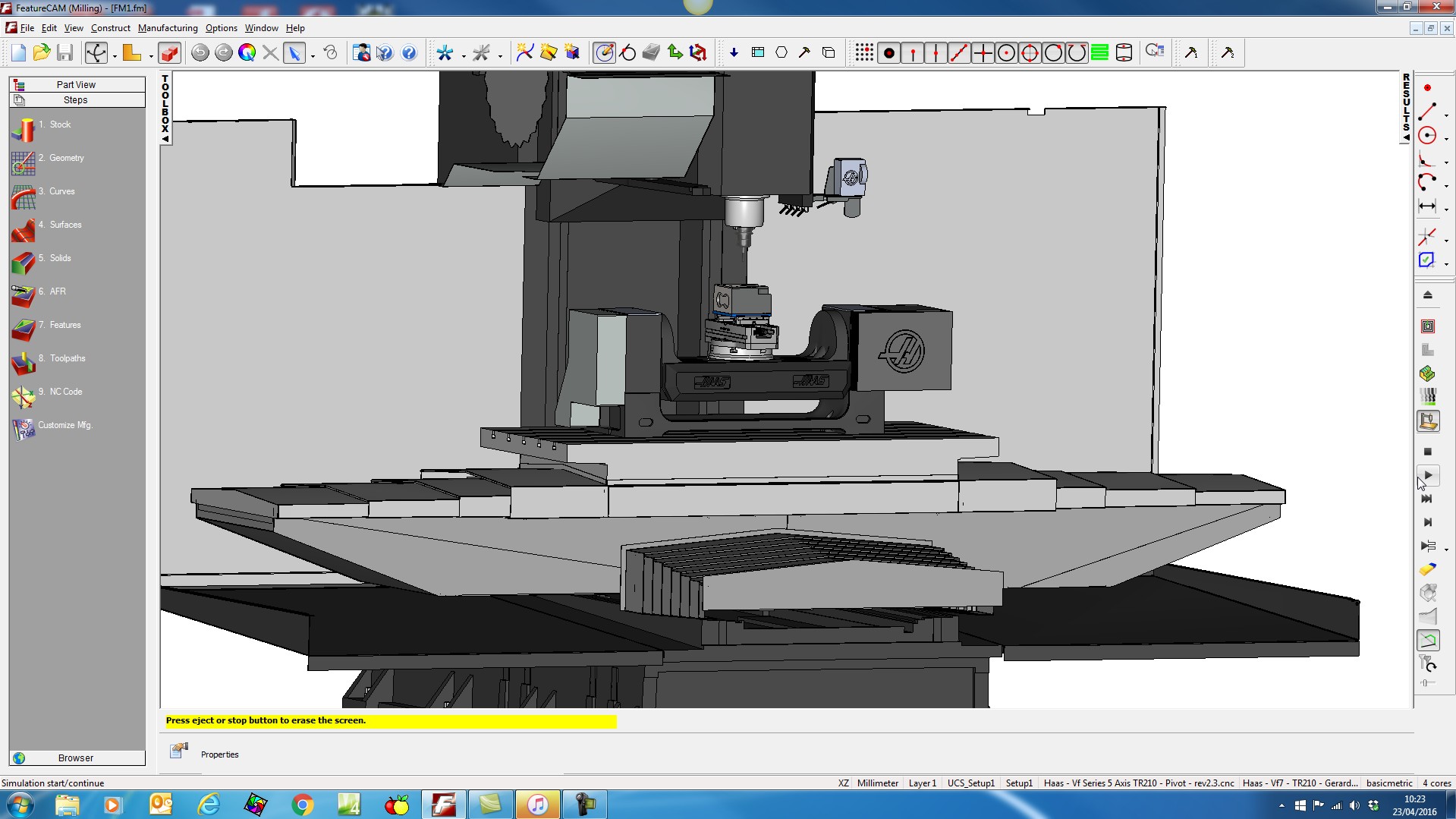
Task: Click the green horizontal lines toolbar icon
Action: (1099, 52)
